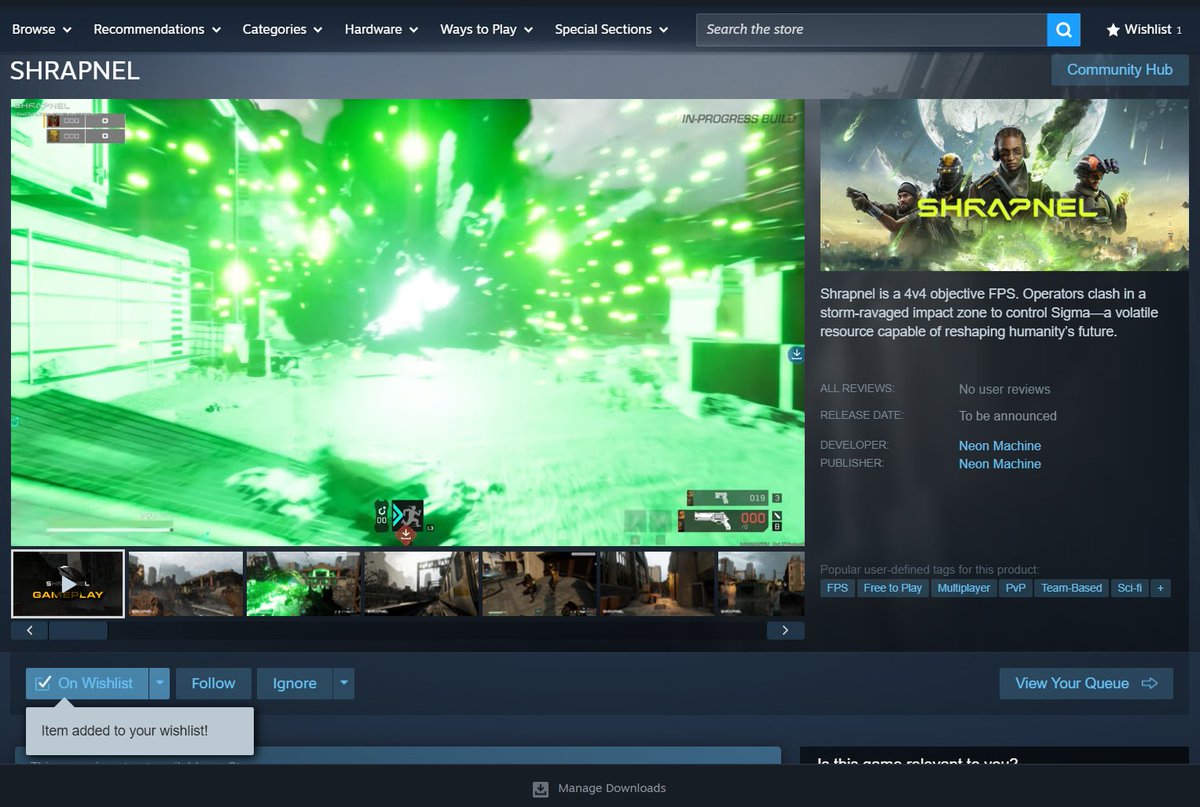Image resolution: width=1200 pixels, height=807 pixels.
Task: Open Manage Downloads in bottom bar
Action: click(x=599, y=788)
